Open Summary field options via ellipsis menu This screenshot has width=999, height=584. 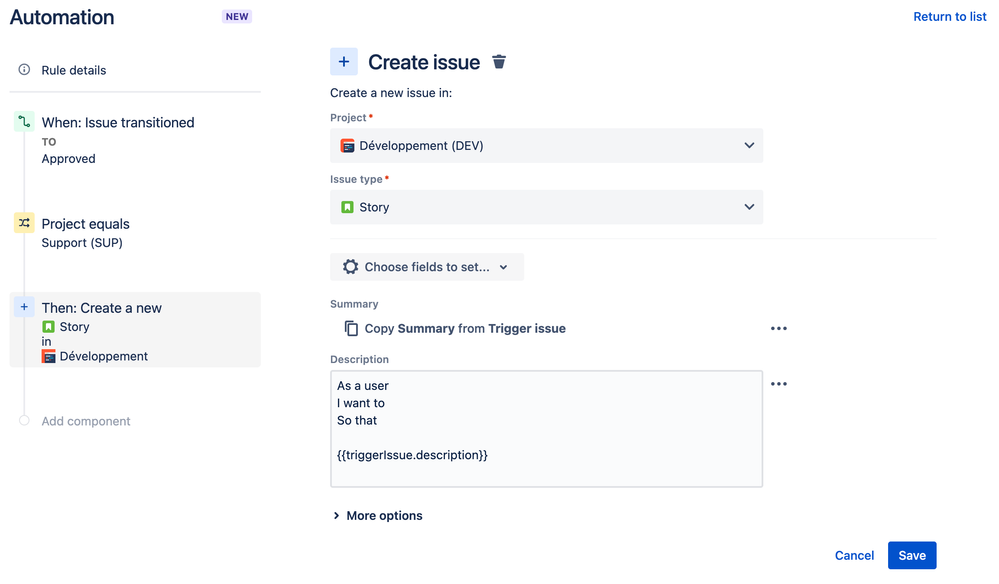pyautogui.click(x=779, y=327)
